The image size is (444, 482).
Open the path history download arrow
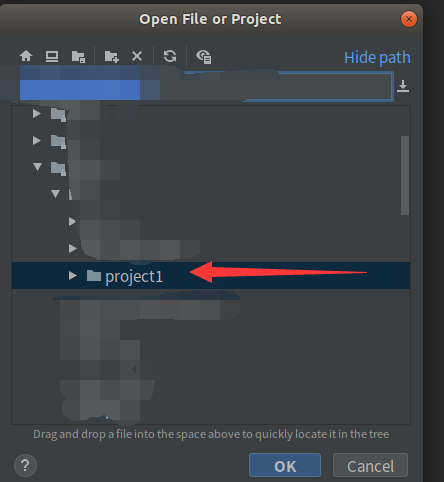pyautogui.click(x=403, y=86)
